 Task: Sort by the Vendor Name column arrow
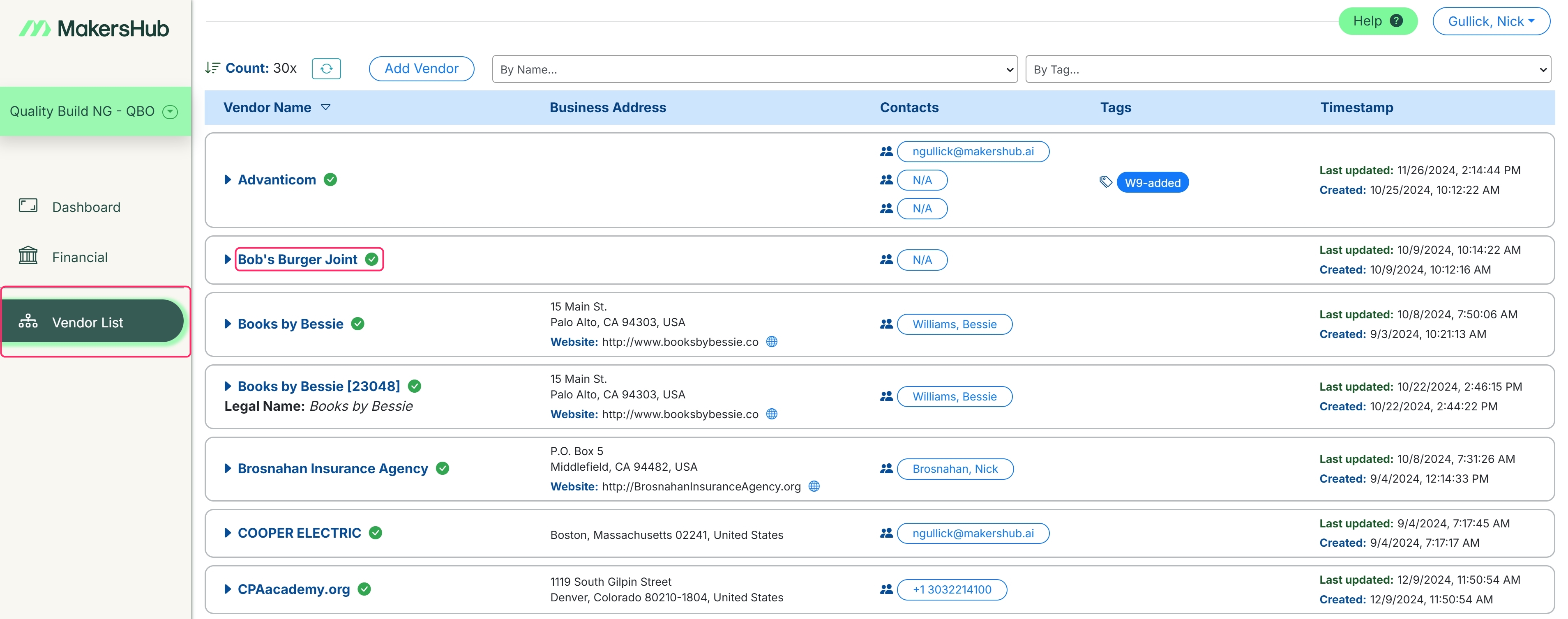click(326, 107)
